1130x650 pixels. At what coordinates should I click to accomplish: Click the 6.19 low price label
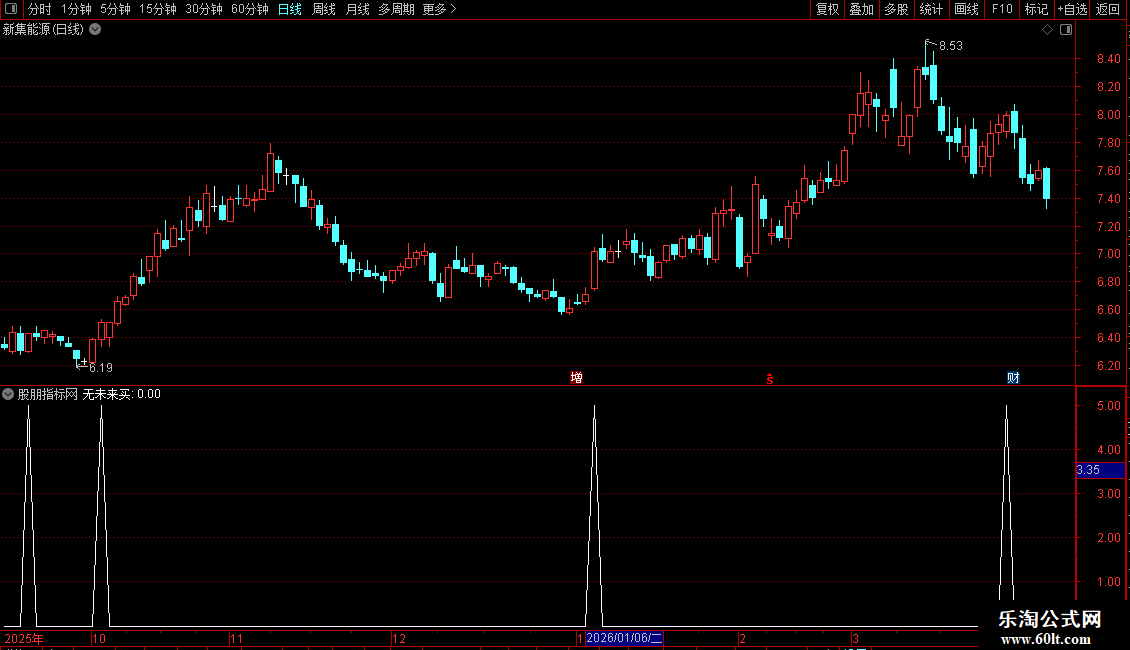[x=101, y=368]
